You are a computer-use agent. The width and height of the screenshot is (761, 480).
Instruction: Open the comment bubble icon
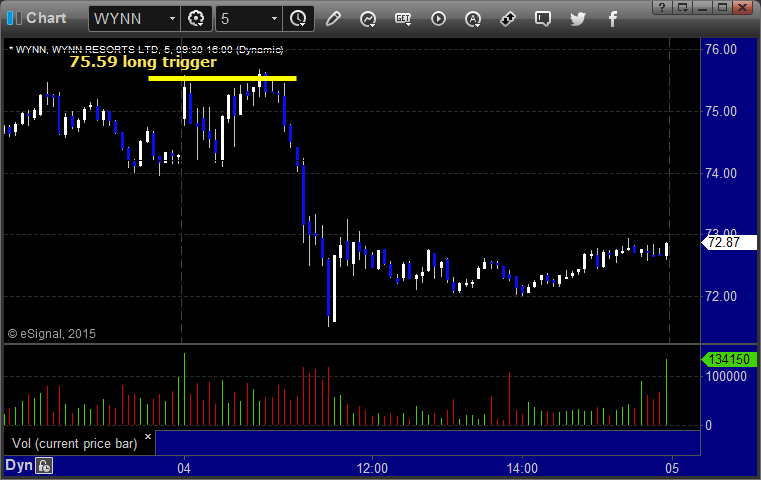(x=543, y=19)
